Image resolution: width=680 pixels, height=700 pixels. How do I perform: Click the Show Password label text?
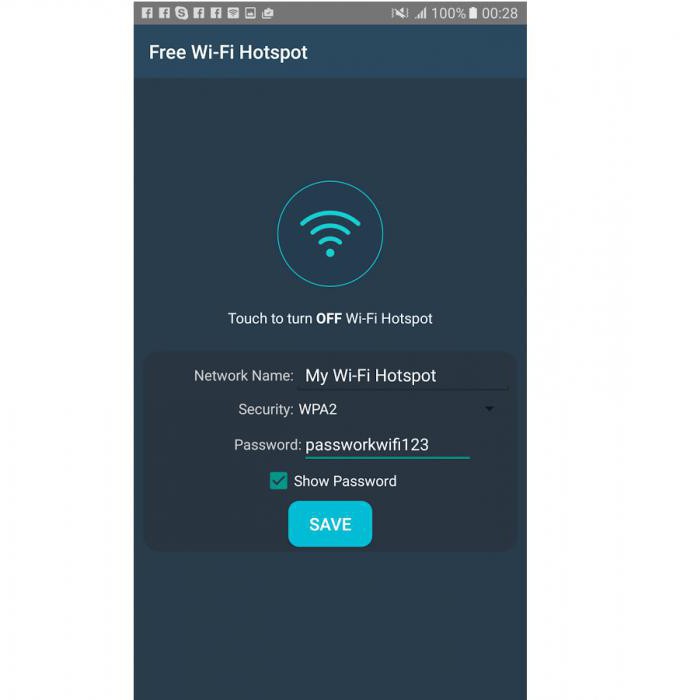pos(345,481)
